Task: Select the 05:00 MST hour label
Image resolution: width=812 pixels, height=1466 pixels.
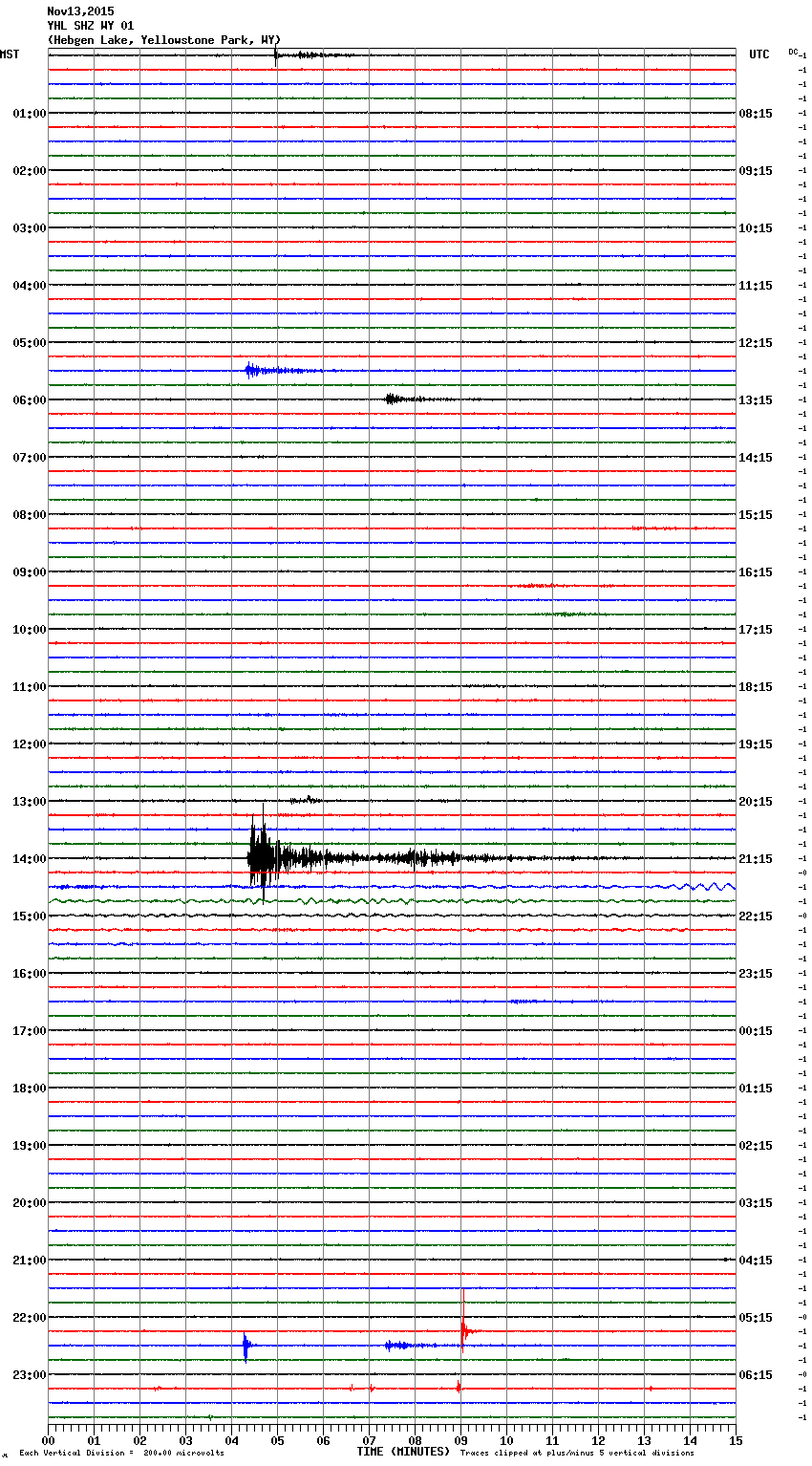Action: [30, 343]
